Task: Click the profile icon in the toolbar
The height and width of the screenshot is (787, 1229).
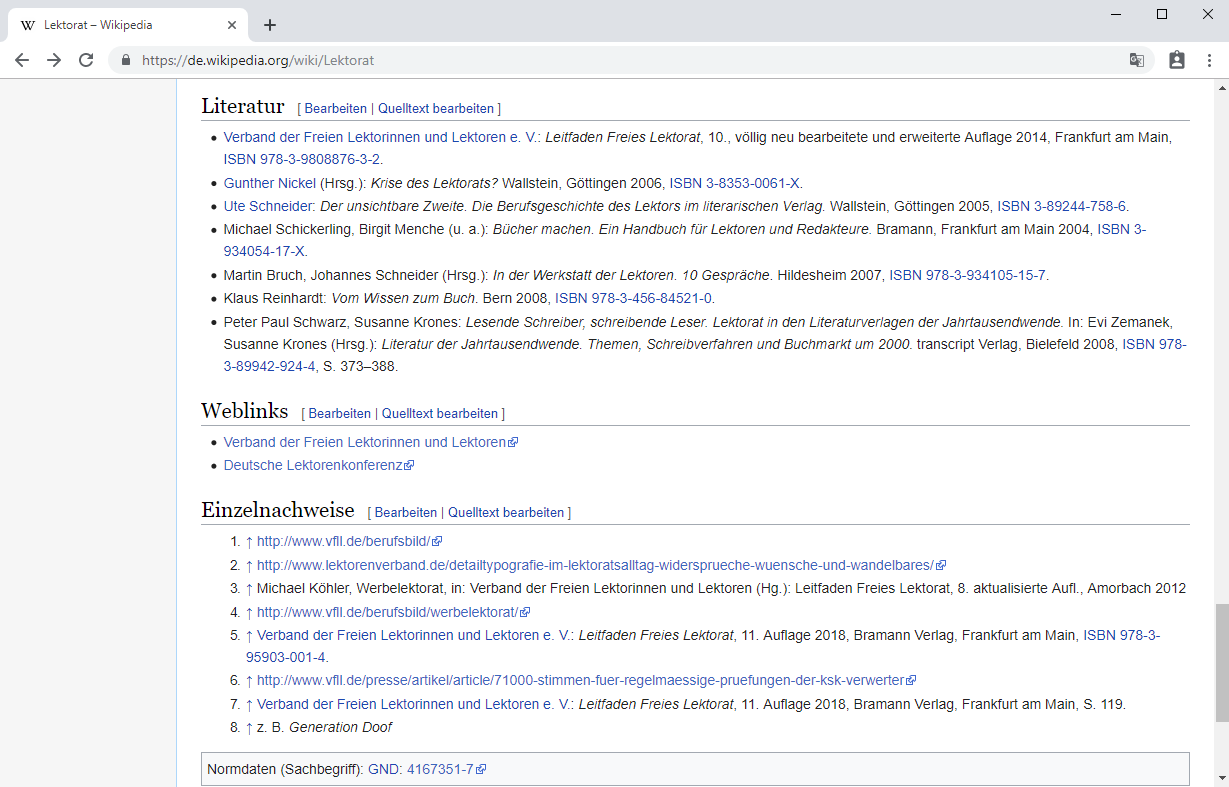Action: pyautogui.click(x=1177, y=60)
